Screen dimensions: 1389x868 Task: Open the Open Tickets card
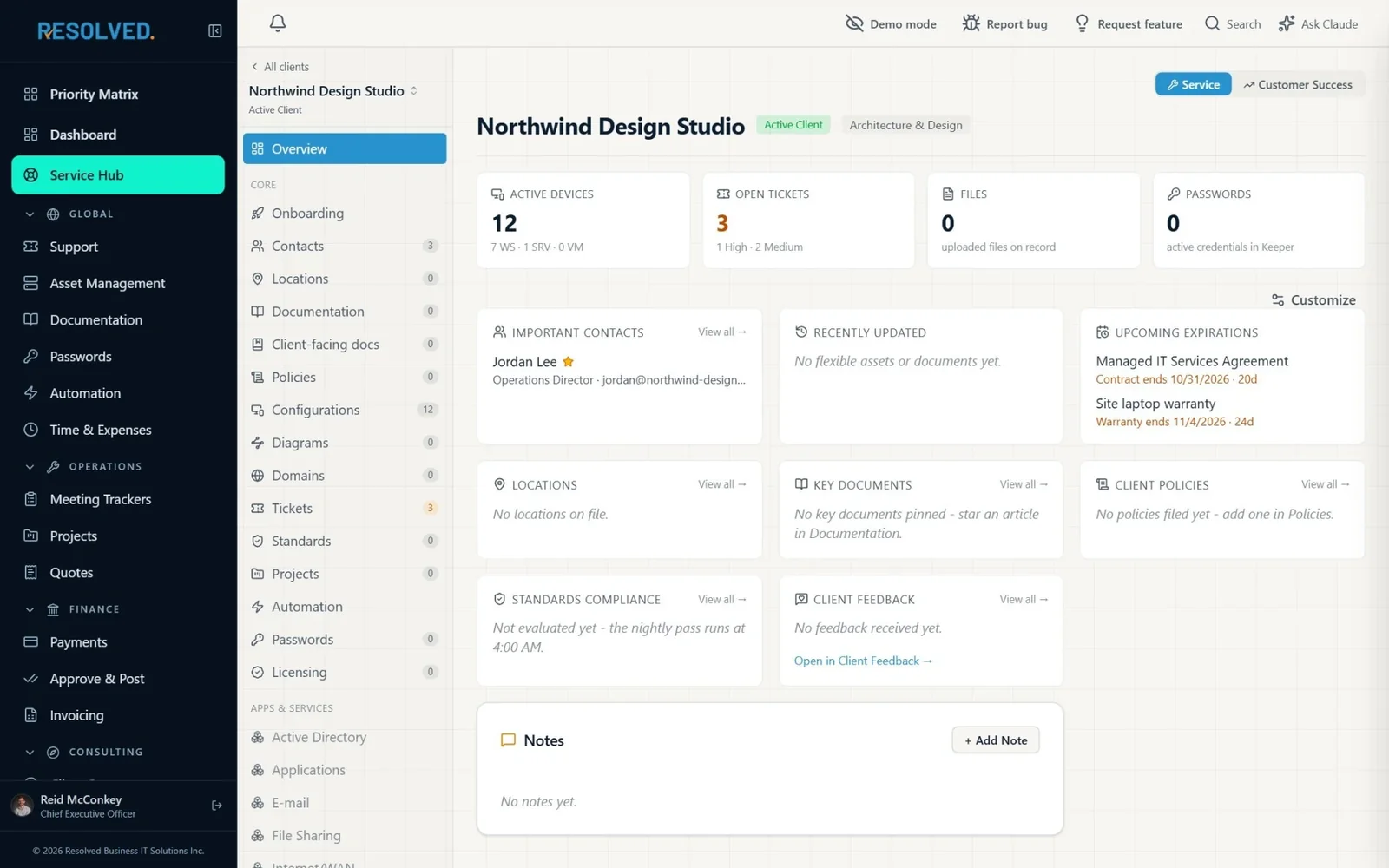808,220
